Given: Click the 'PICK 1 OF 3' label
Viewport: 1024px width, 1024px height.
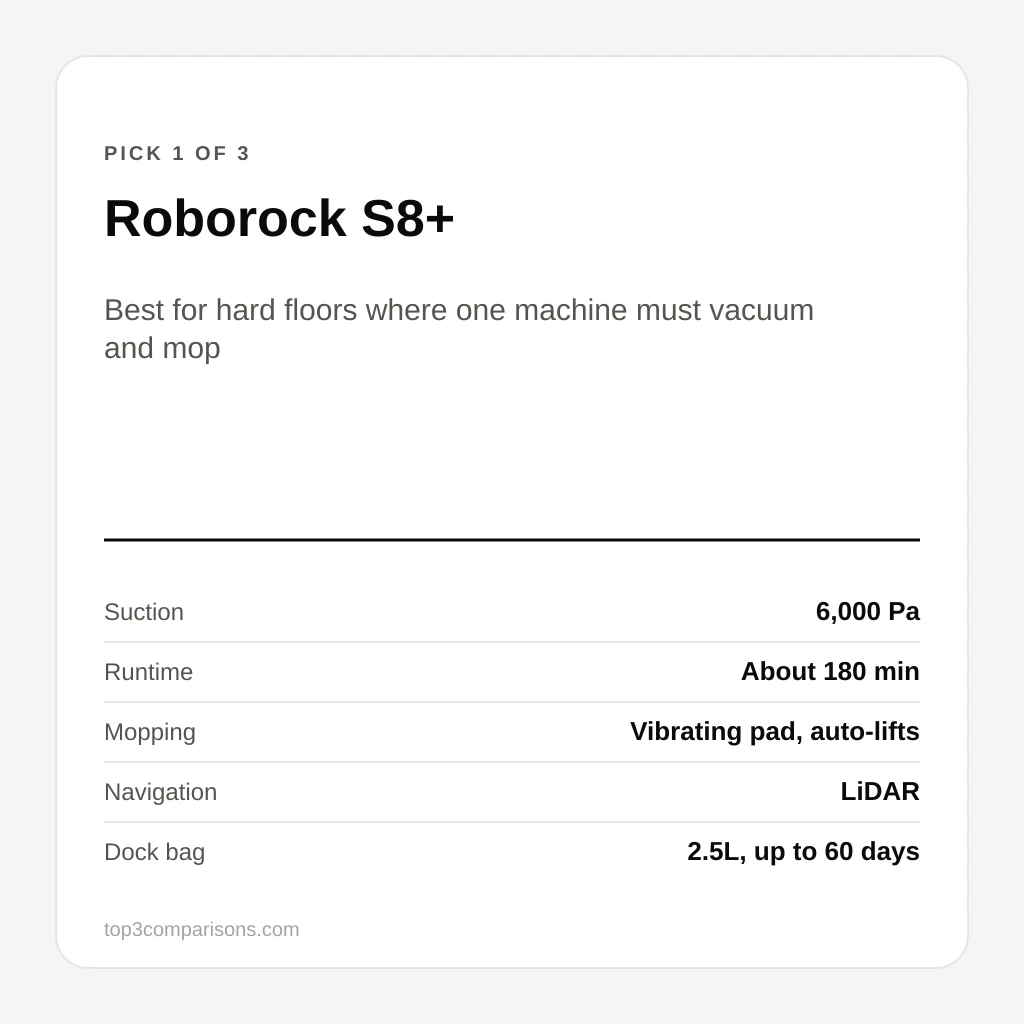Looking at the screenshot, I should coord(176,153).
